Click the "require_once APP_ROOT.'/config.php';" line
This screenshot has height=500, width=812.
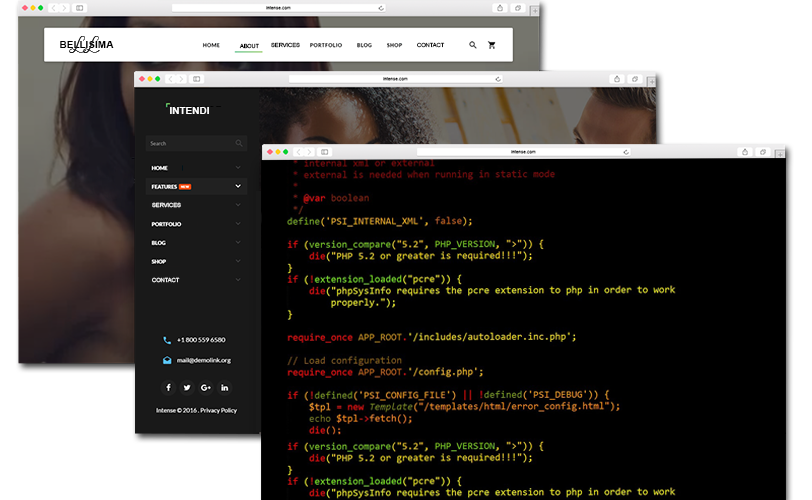pyautogui.click(x=385, y=372)
